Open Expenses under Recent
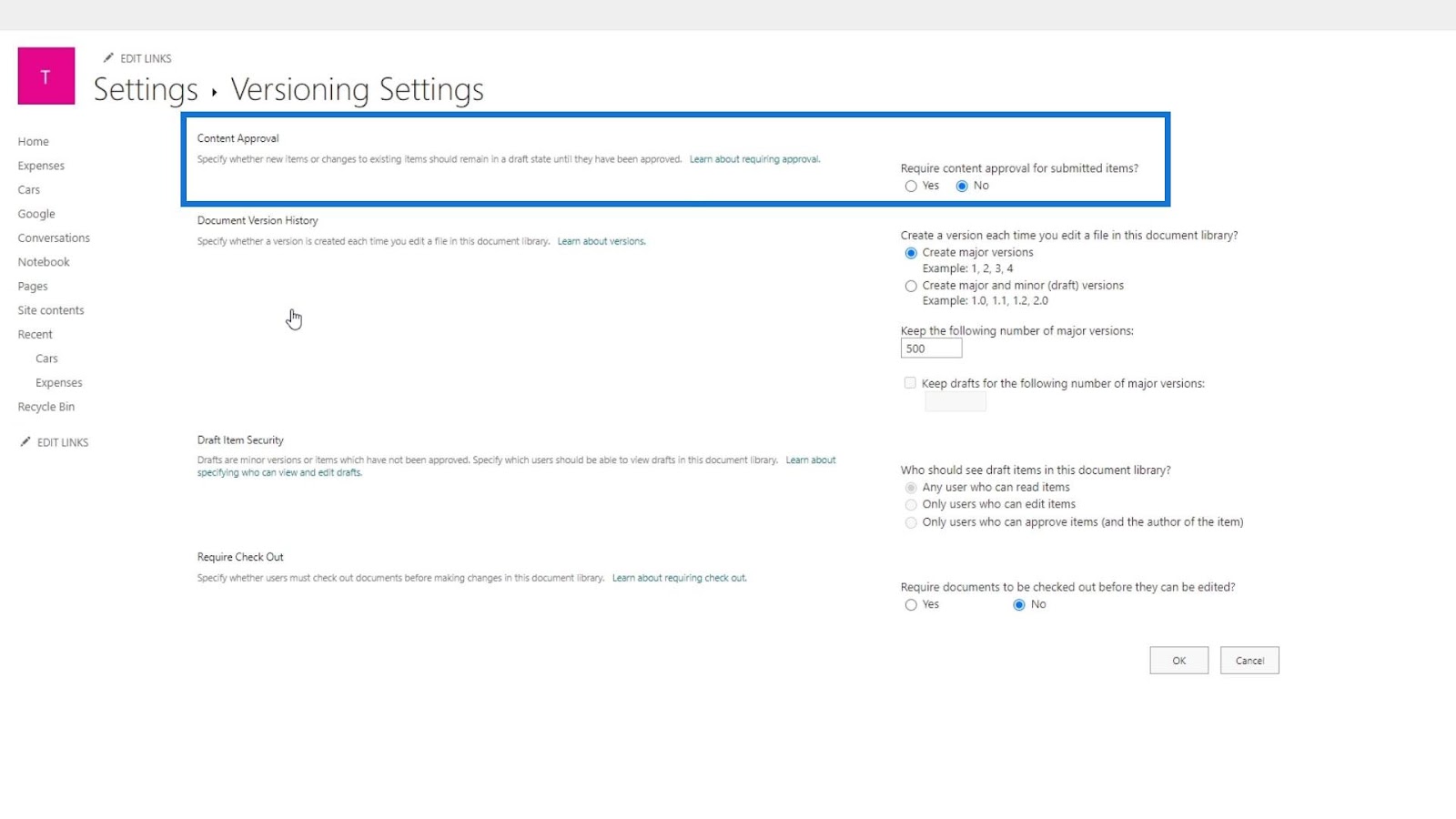Image resolution: width=1456 pixels, height=819 pixels. (x=59, y=383)
